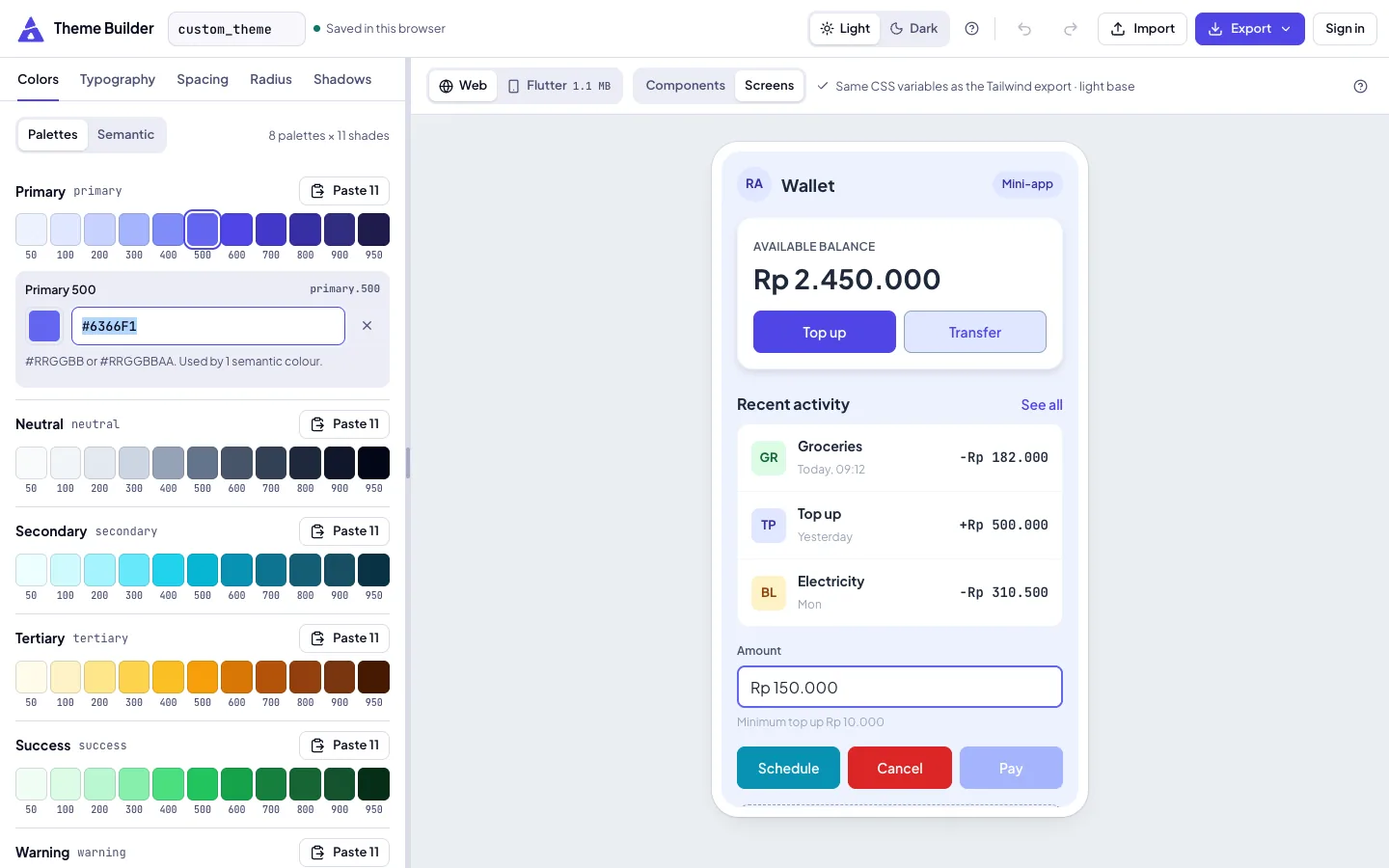The width and height of the screenshot is (1389, 868).
Task: Select the Tertiary 400 color swatch
Action: click(168, 677)
